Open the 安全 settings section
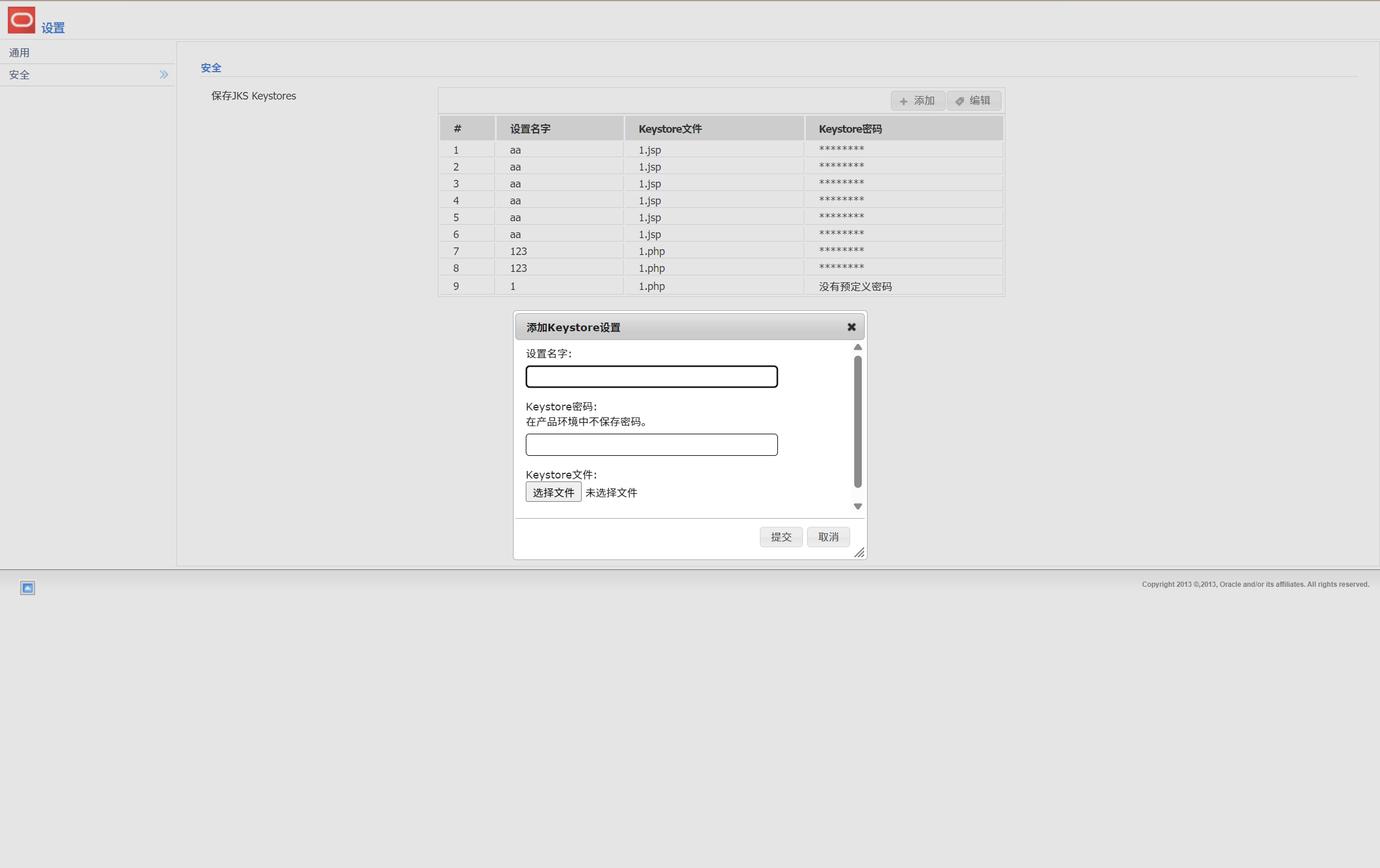The width and height of the screenshot is (1380, 868). (x=19, y=75)
